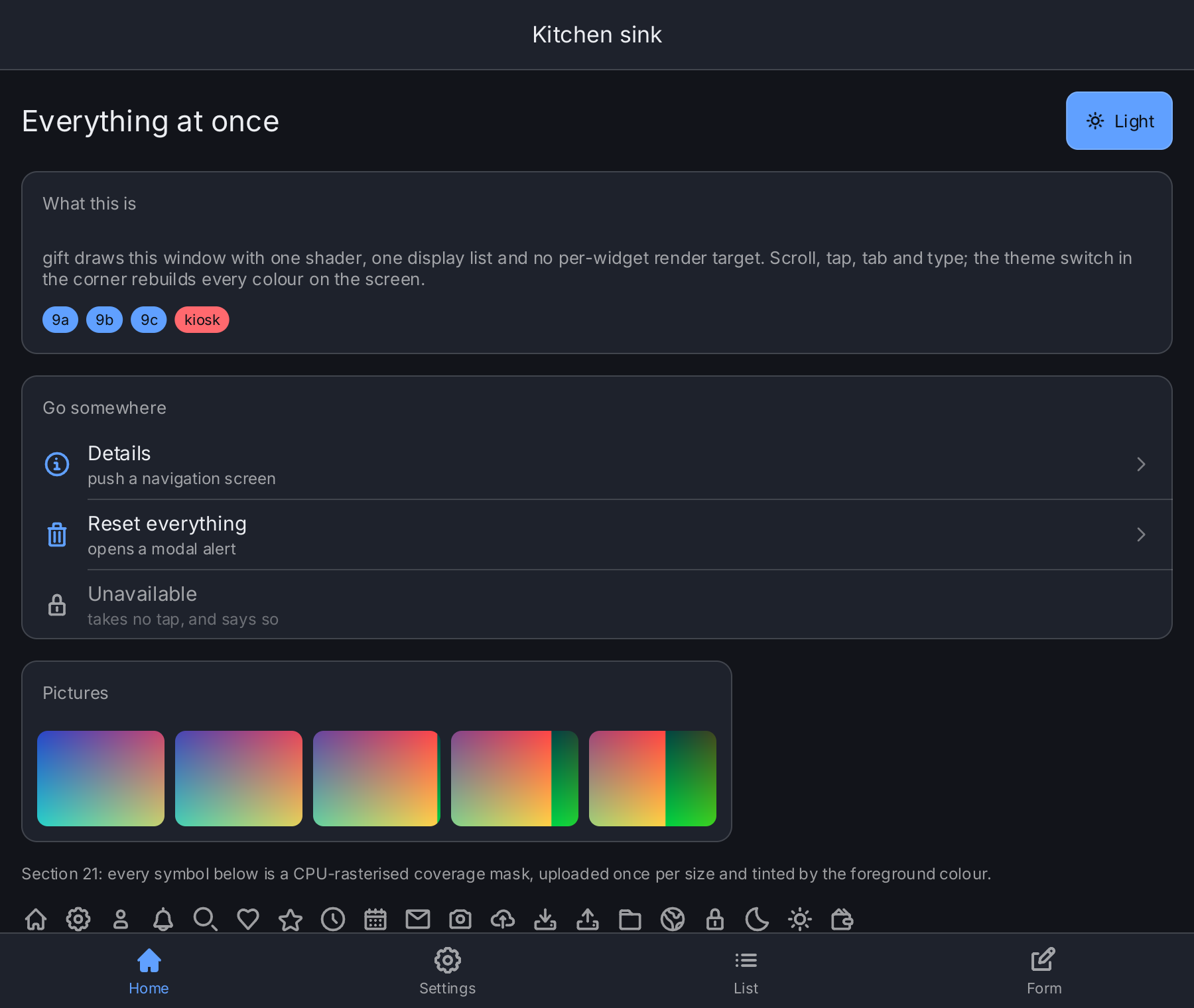1194x1008 pixels.
Task: Tap the heart symbol
Action: (248, 919)
